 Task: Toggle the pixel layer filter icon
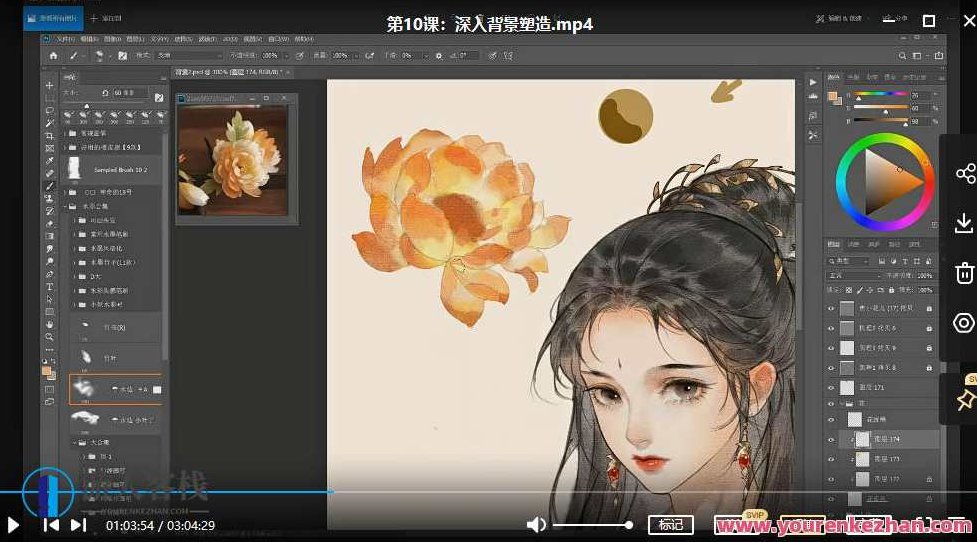point(882,261)
